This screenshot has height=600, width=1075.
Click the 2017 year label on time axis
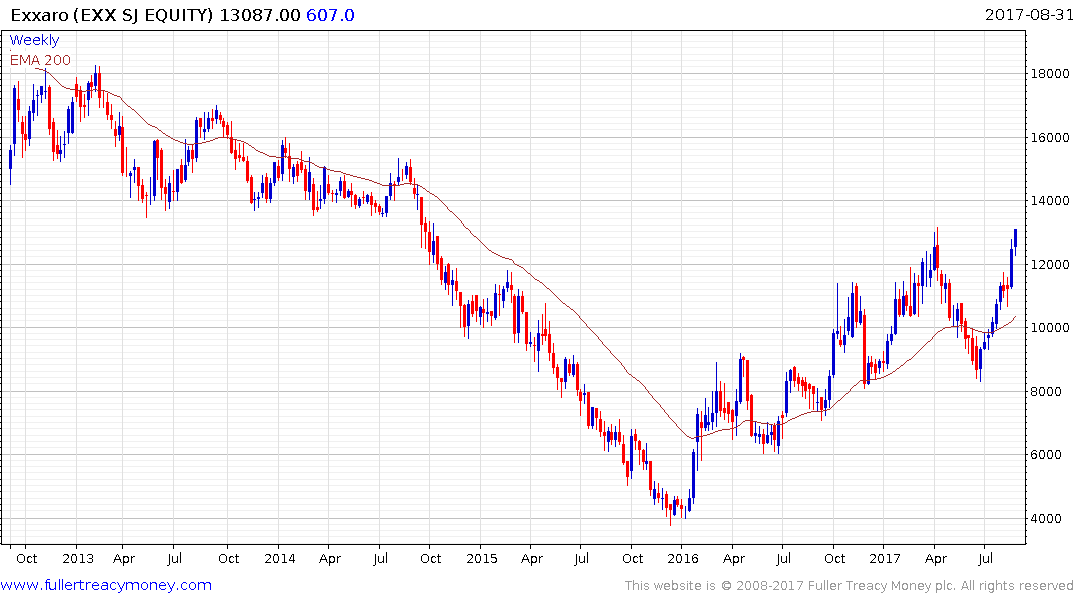click(x=884, y=558)
